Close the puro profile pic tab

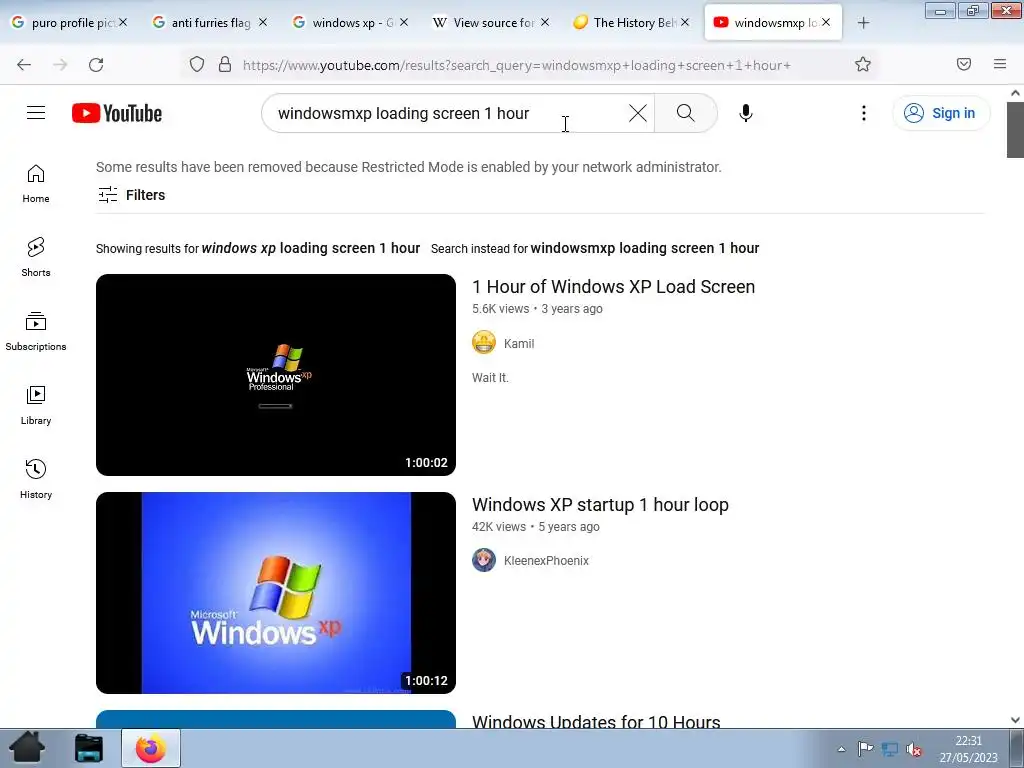coord(123,22)
